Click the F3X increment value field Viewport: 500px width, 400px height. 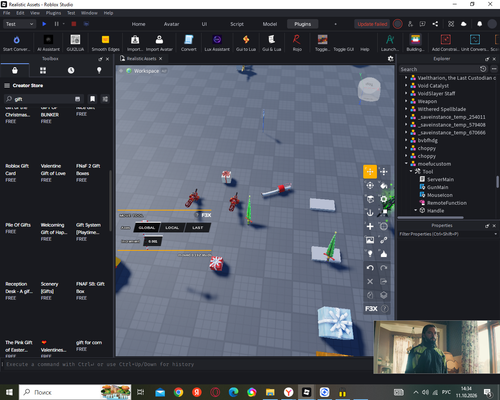[153, 241]
